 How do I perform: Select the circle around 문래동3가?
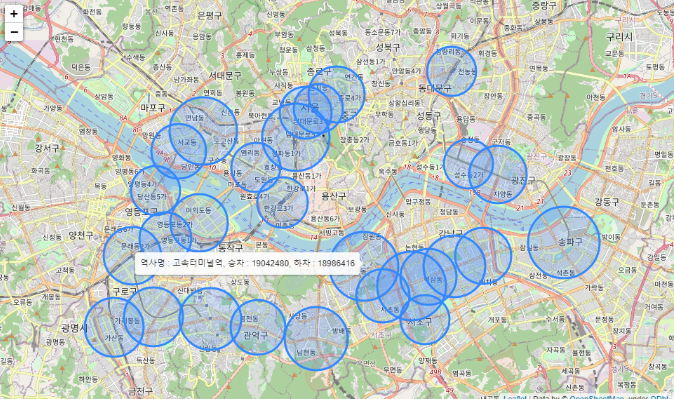tap(132, 255)
